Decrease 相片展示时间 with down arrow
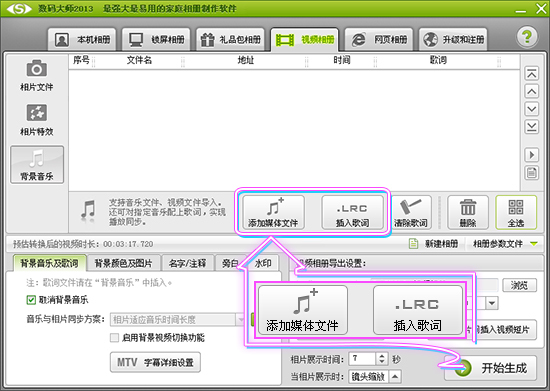Screen dimensions: 550x391 (x=382, y=362)
